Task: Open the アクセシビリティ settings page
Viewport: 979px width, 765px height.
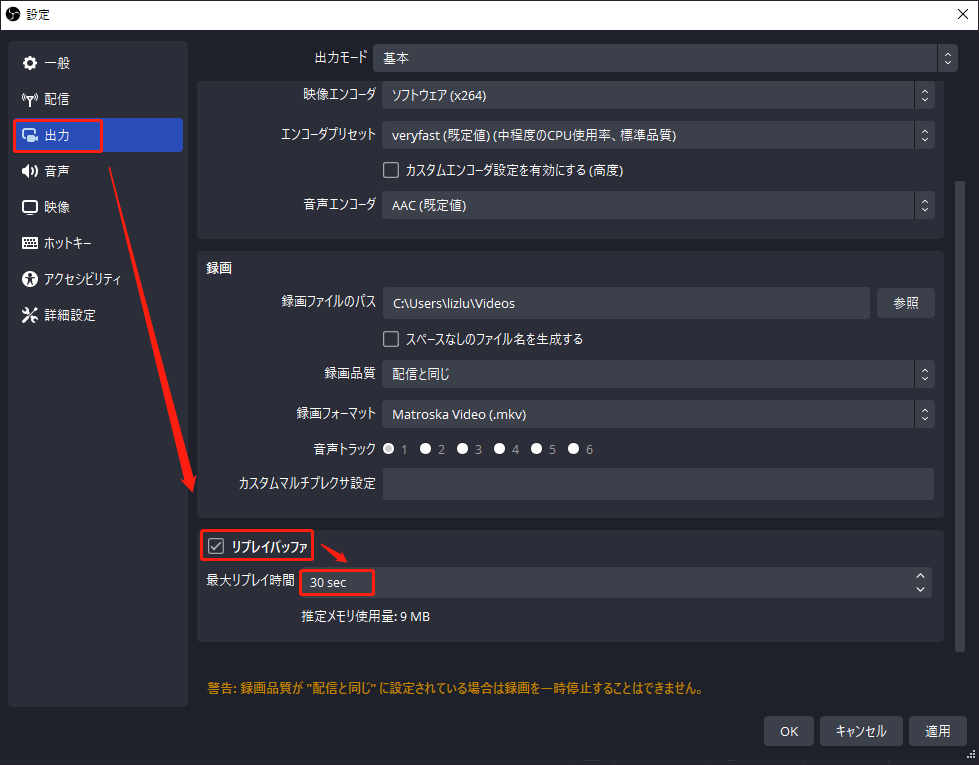Action: (98, 279)
